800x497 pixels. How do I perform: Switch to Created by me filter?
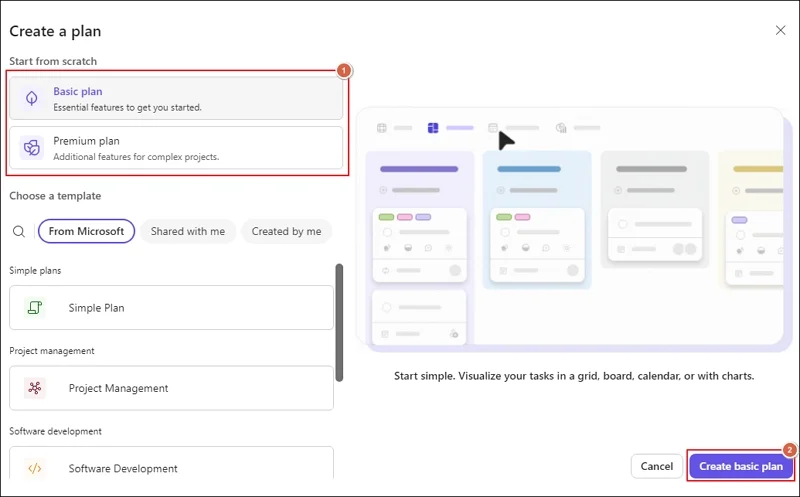286,231
